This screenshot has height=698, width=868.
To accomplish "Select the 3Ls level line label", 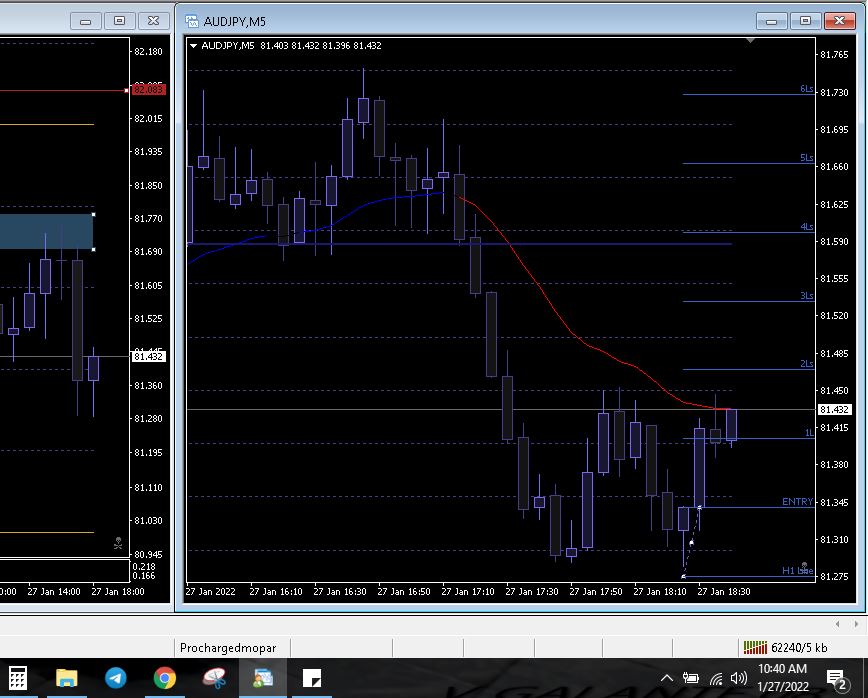I will (x=807, y=296).
